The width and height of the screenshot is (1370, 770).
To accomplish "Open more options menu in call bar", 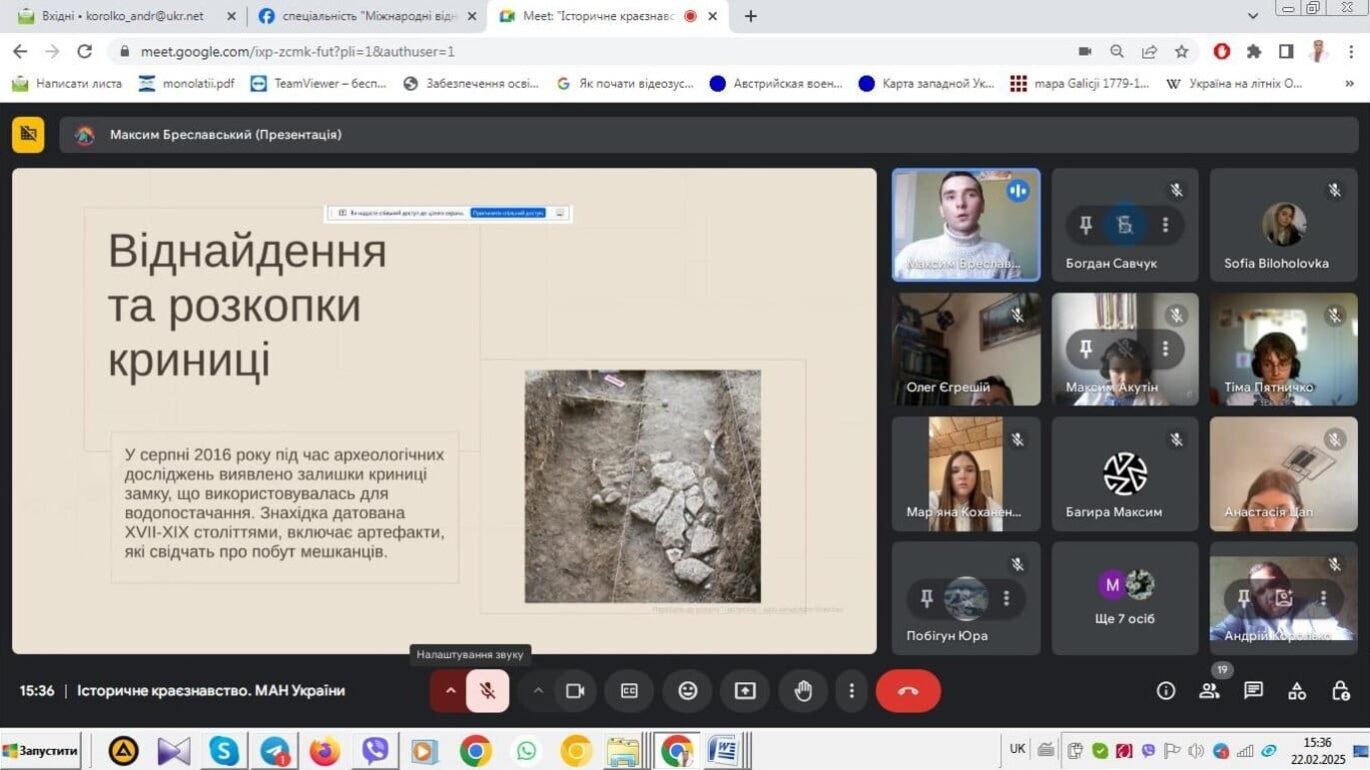I will pyautogui.click(x=851, y=691).
